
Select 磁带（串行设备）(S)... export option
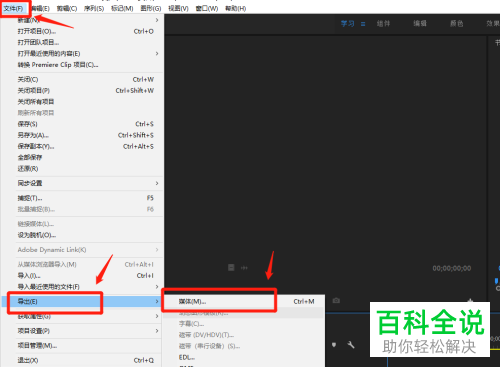coord(243,346)
